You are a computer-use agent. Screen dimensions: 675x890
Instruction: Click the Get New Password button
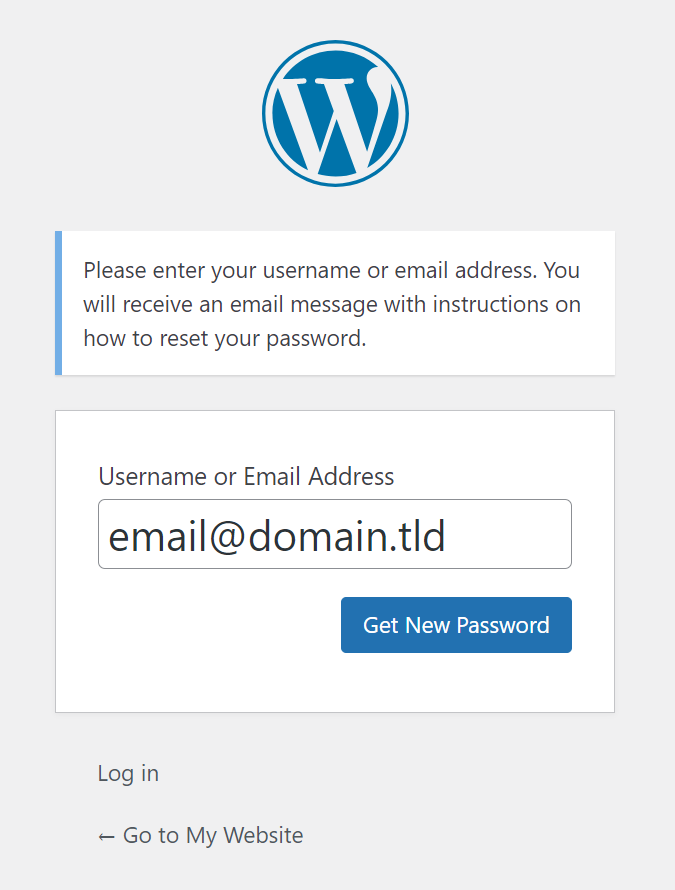pos(456,625)
